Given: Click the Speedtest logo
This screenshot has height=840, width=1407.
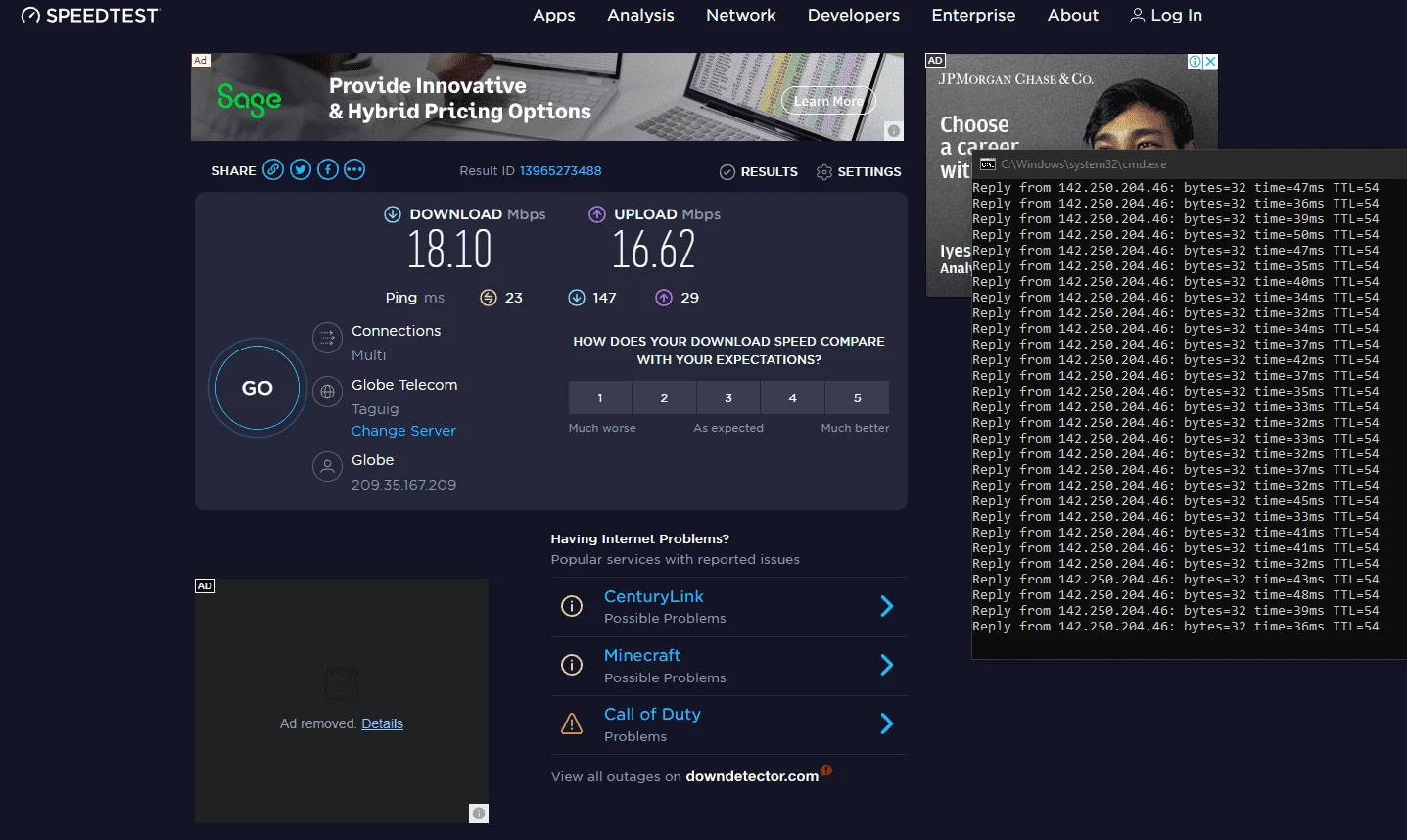Looking at the screenshot, I should 89,15.
